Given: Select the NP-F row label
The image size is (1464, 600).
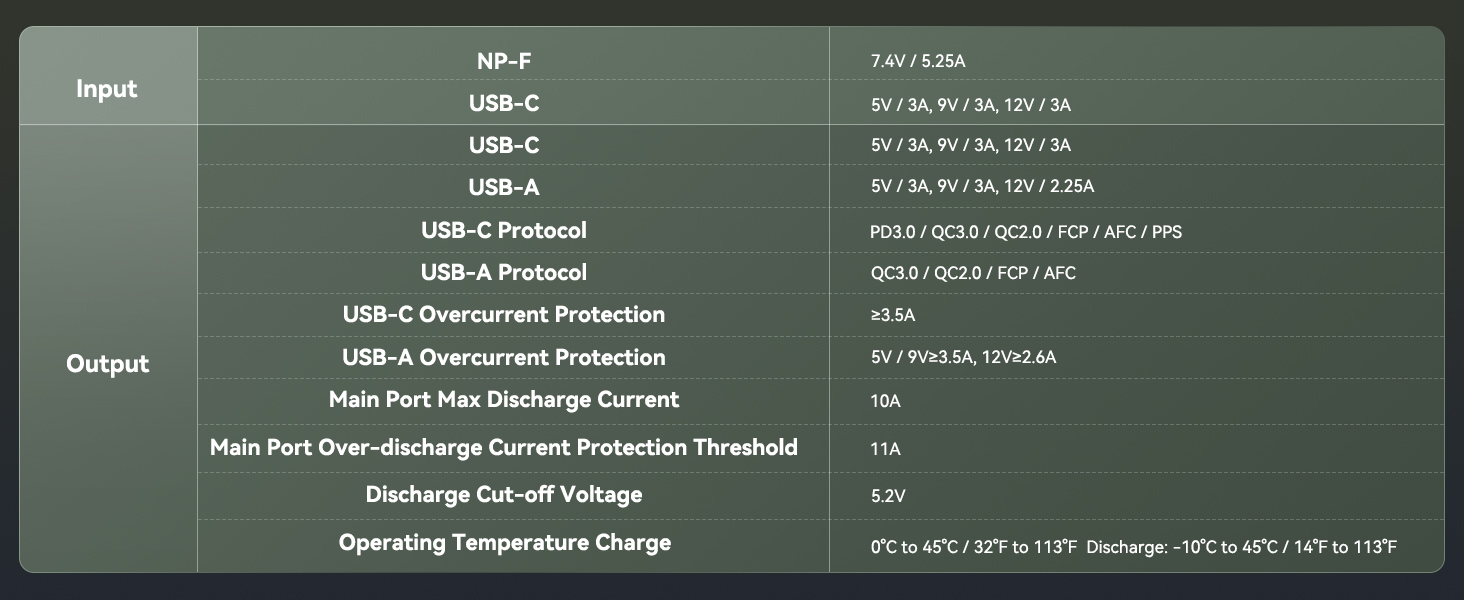Looking at the screenshot, I should click(x=504, y=61).
